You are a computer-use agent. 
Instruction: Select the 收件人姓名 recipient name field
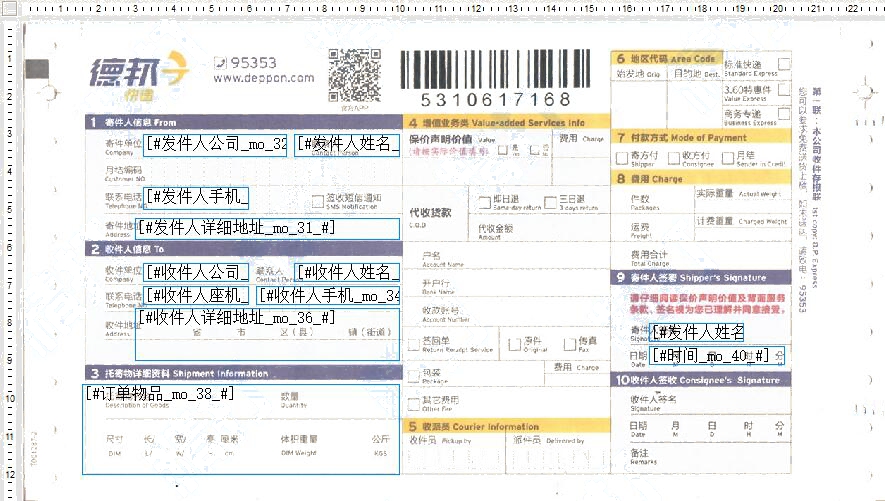(x=347, y=273)
